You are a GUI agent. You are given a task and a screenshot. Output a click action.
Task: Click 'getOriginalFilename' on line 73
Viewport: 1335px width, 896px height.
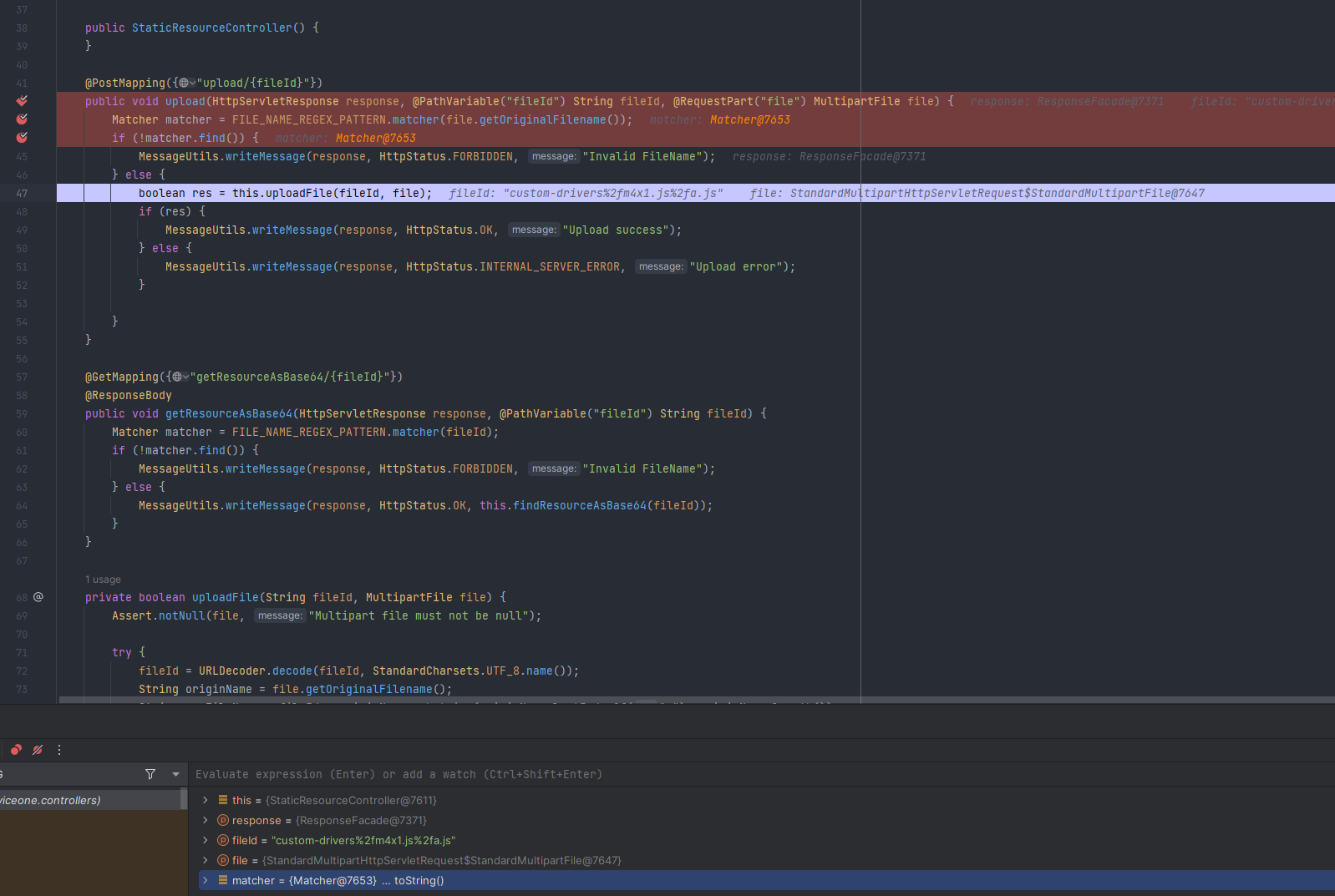(x=369, y=689)
